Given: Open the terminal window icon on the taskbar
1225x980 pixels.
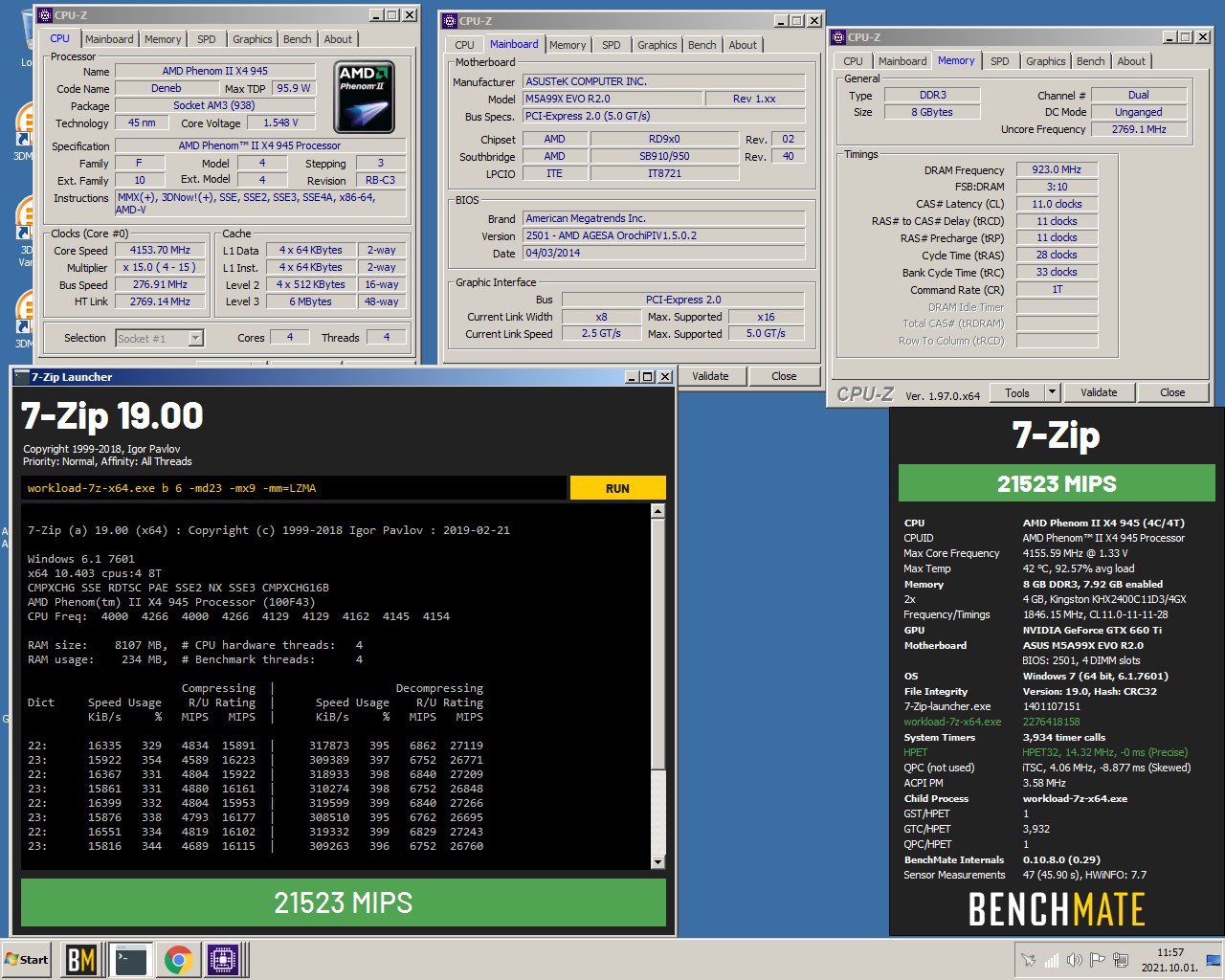Looking at the screenshot, I should coord(130,959).
